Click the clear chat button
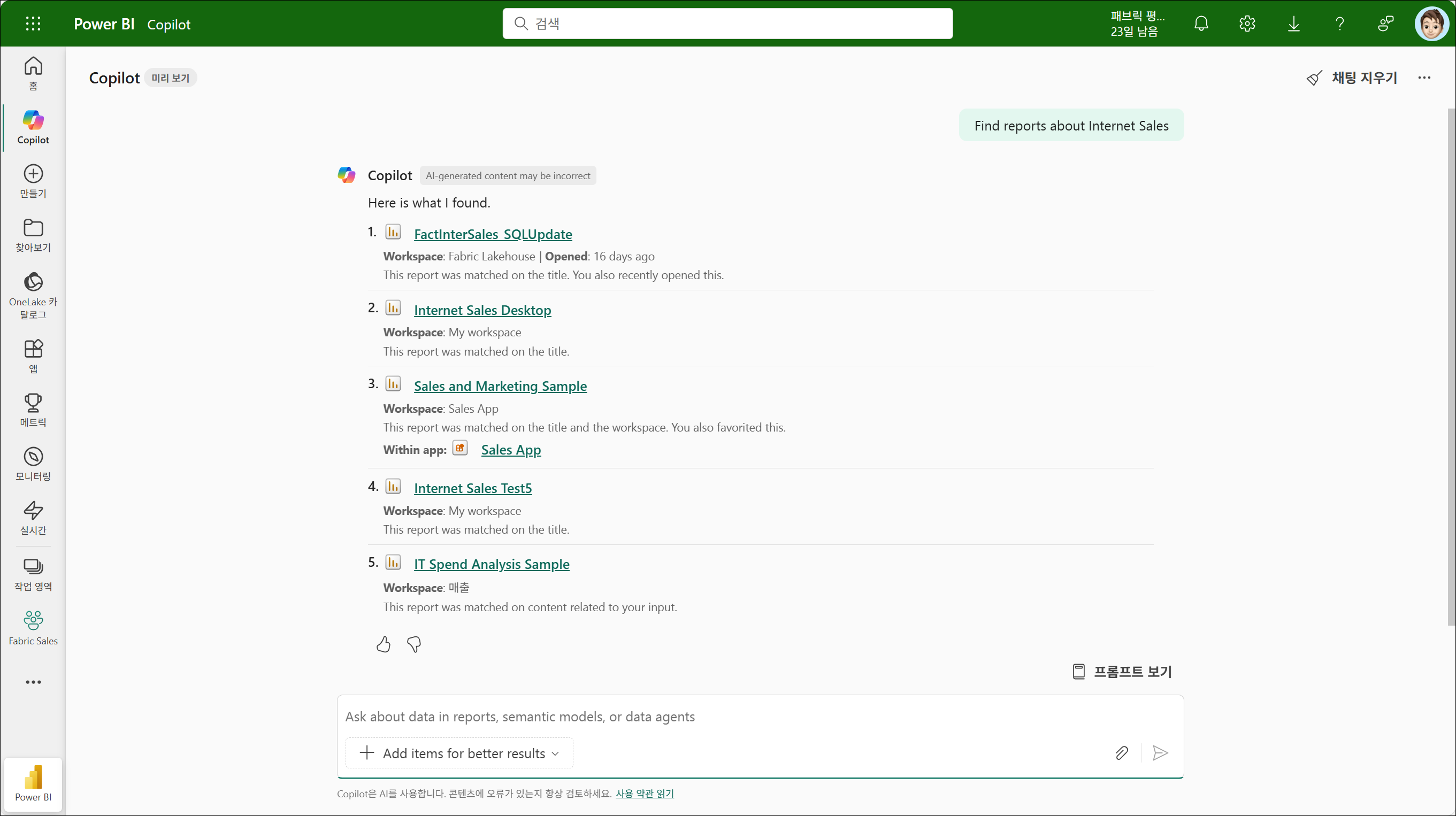Image resolution: width=1456 pixels, height=816 pixels. [1352, 78]
